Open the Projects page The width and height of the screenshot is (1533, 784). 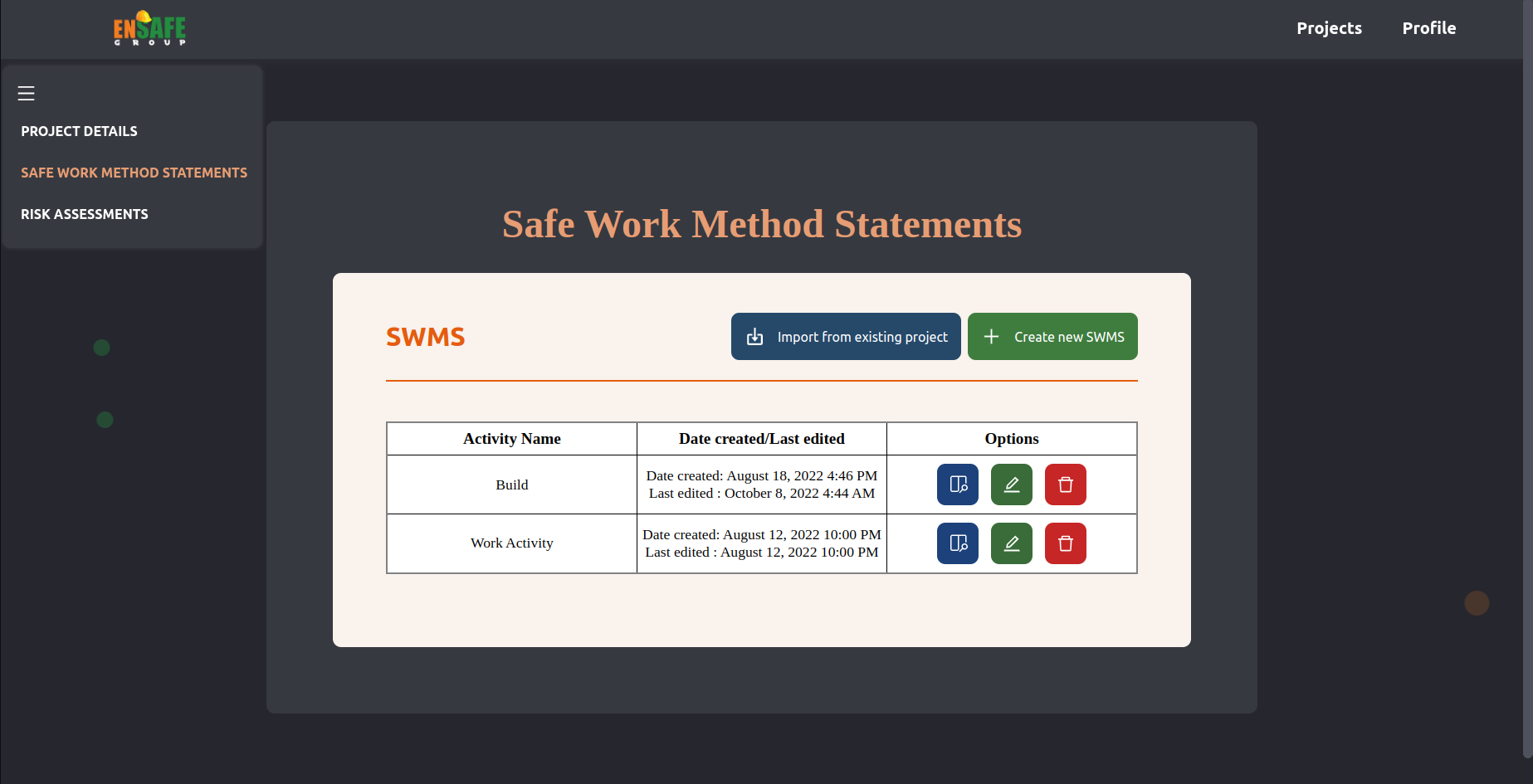point(1329,28)
